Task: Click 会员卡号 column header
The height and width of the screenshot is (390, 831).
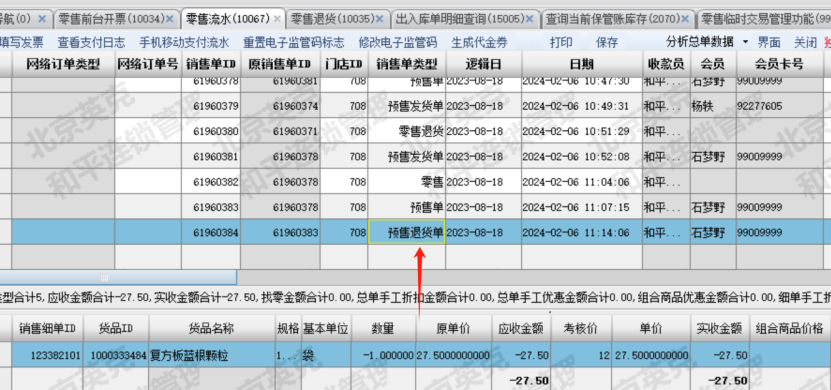Action: pyautogui.click(x=779, y=64)
